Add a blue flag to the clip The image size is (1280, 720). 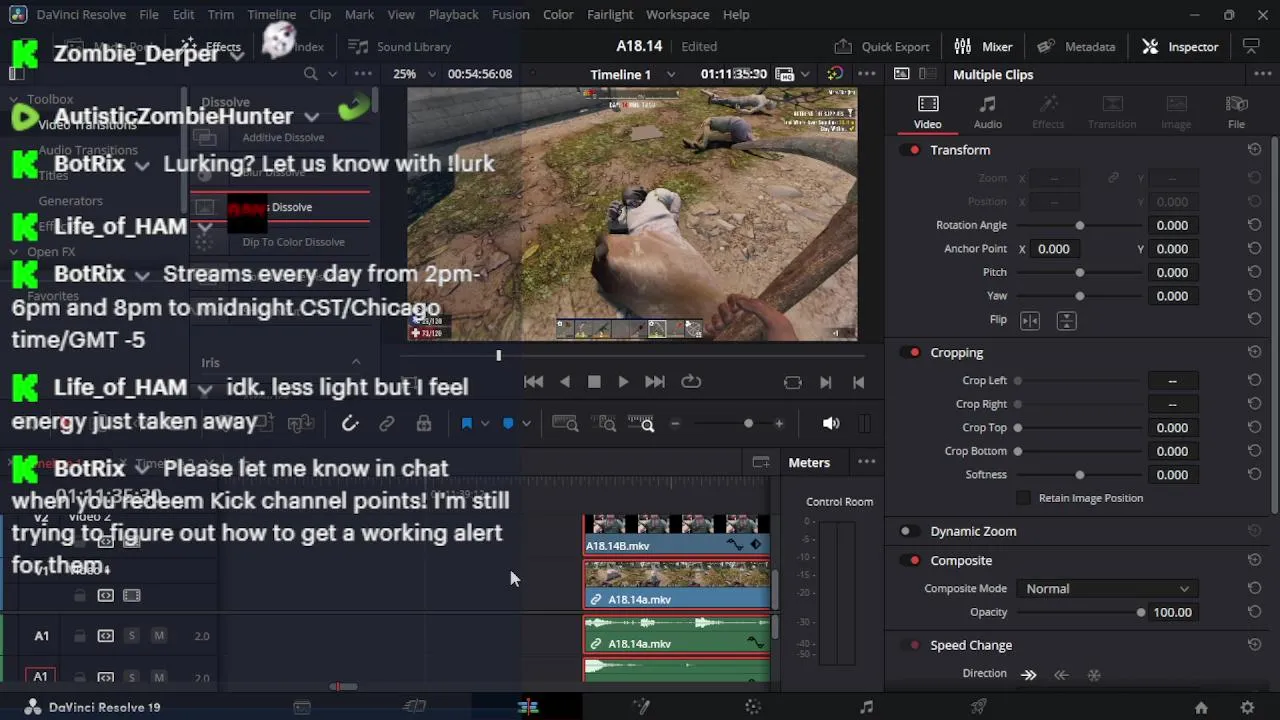point(466,424)
